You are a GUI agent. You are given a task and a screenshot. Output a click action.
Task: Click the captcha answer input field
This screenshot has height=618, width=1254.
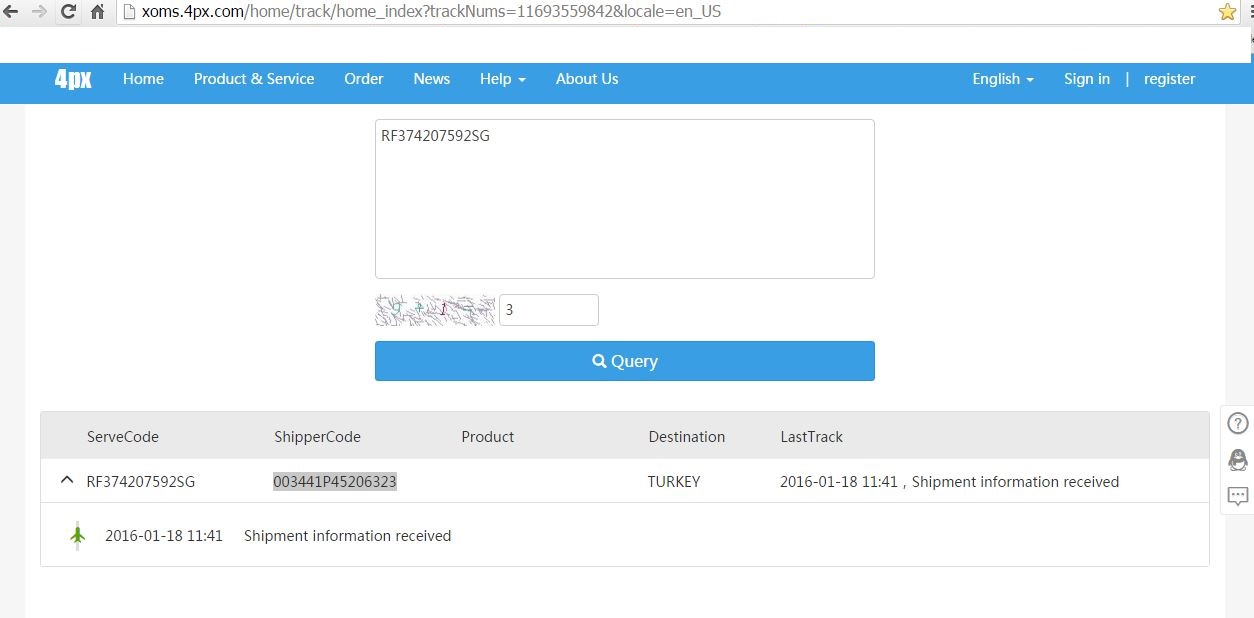click(x=548, y=310)
